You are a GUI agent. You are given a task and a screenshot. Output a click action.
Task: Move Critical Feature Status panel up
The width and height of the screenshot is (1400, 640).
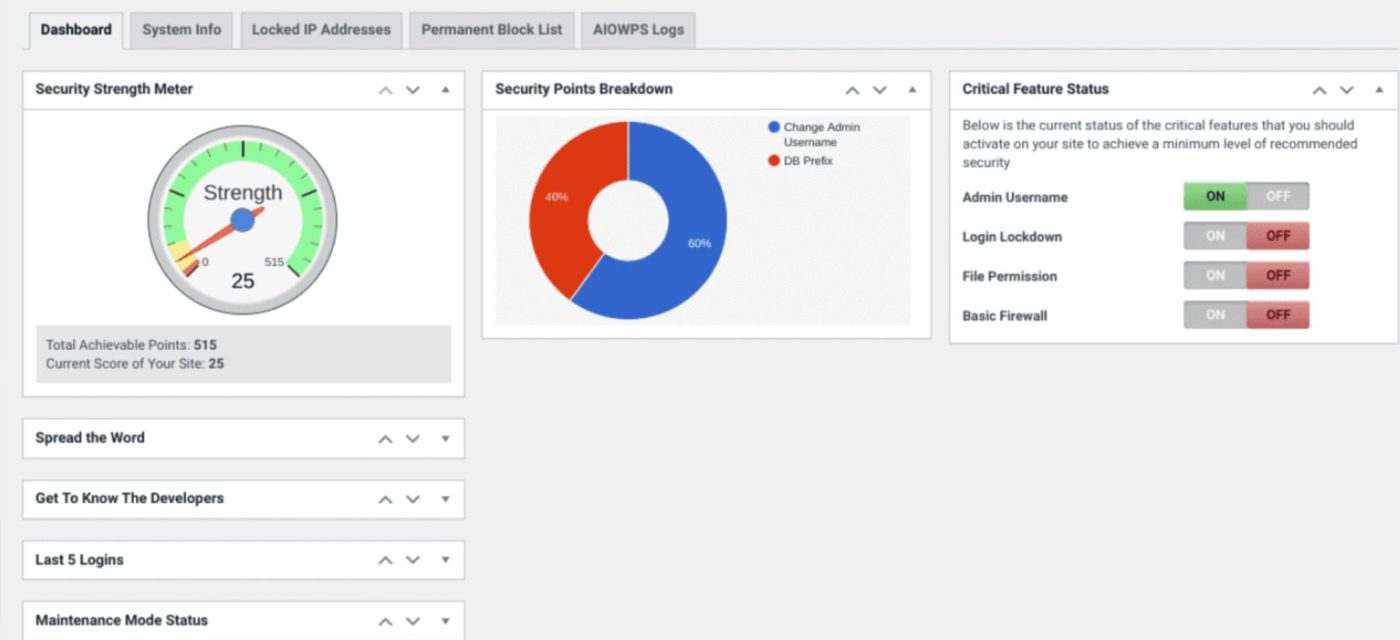click(1319, 90)
